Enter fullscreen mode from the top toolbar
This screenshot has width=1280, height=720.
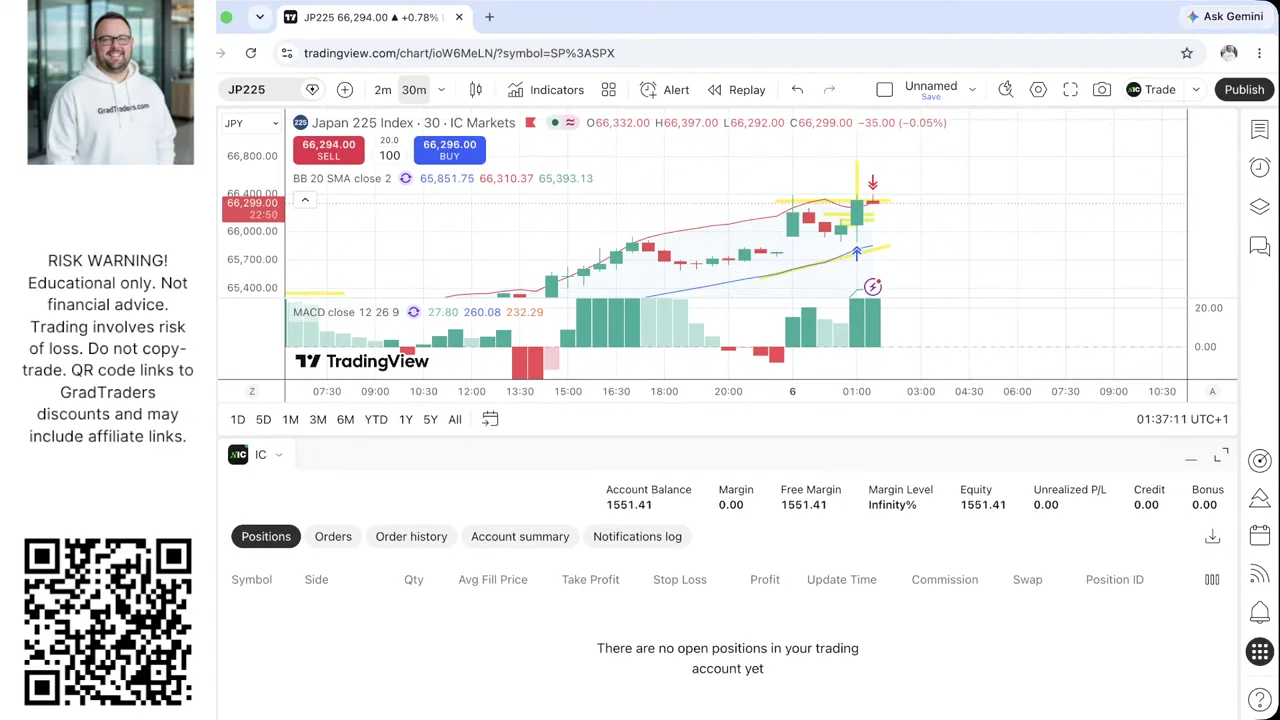tap(1070, 90)
